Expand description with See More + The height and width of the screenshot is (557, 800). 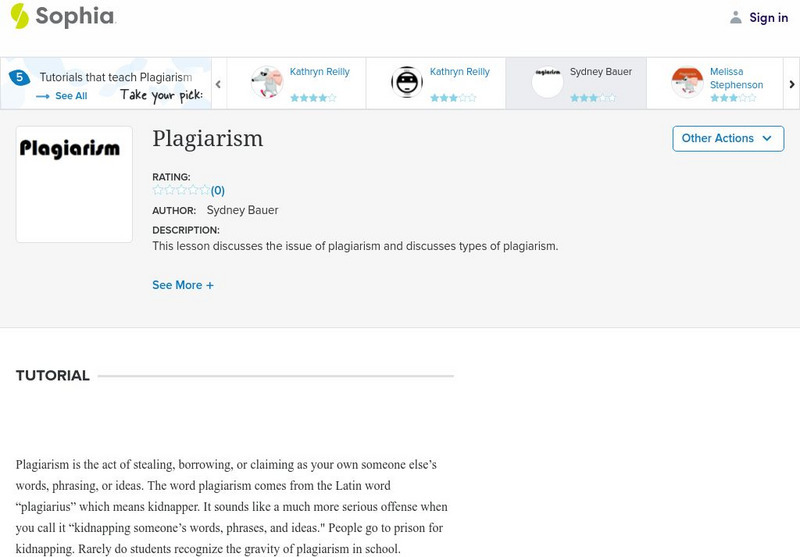[183, 285]
